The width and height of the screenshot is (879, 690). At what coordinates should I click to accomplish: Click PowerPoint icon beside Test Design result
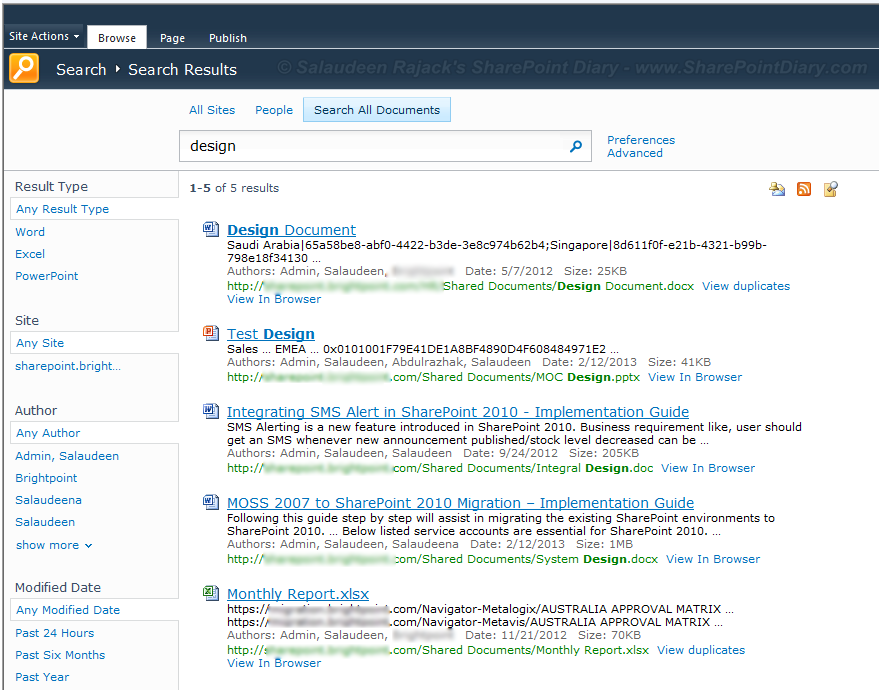tap(211, 333)
